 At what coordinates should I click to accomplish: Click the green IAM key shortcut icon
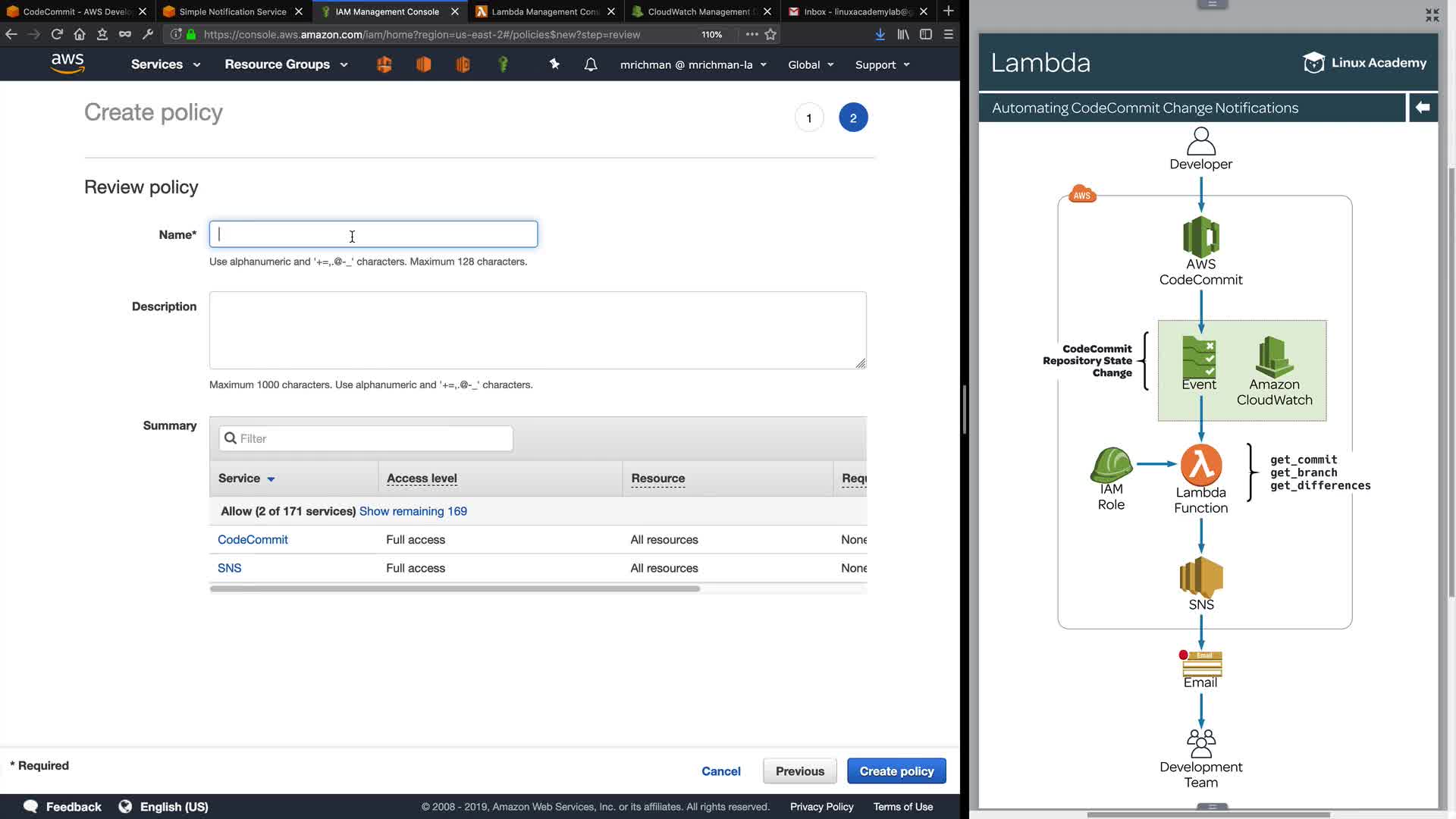click(x=503, y=64)
